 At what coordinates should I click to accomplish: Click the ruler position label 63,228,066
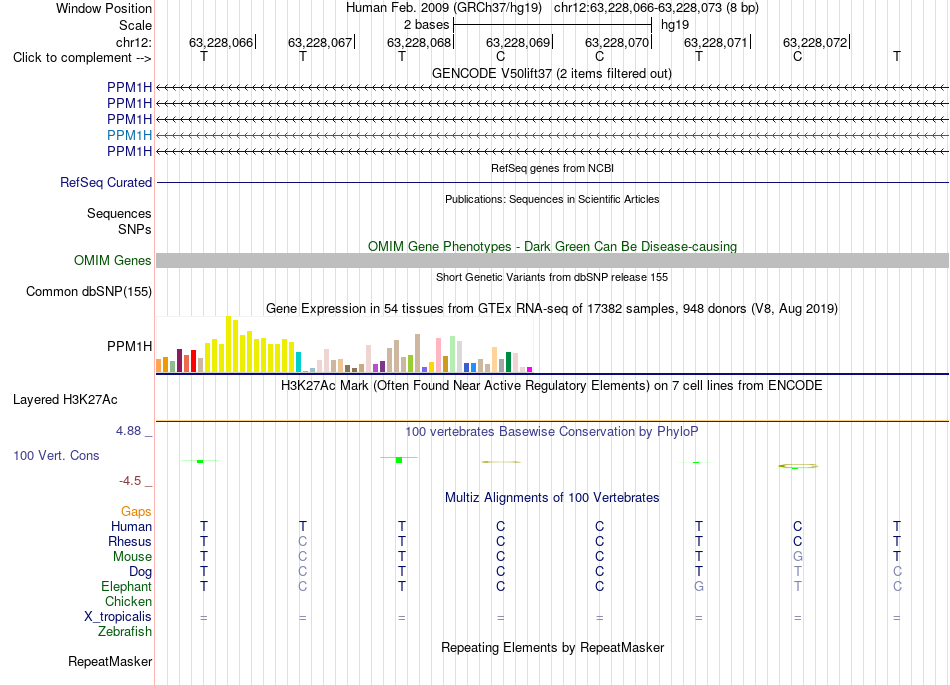(x=221, y=42)
